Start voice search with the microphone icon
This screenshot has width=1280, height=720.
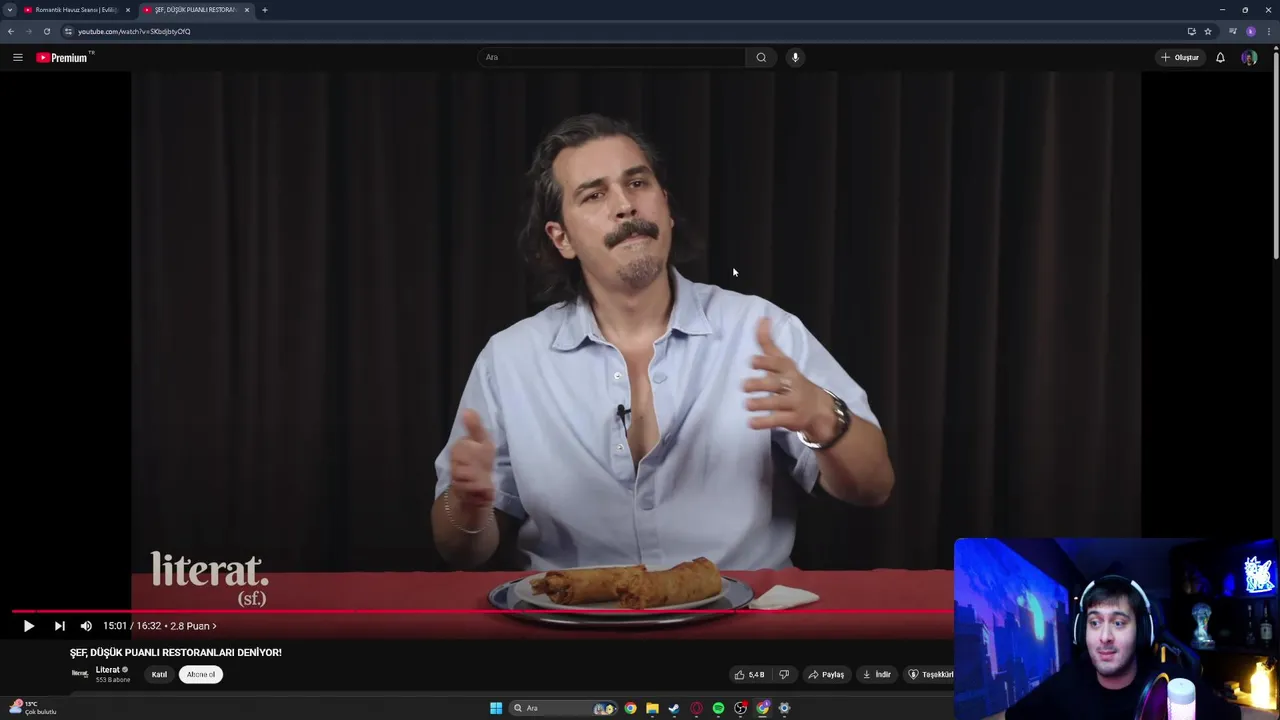click(795, 57)
